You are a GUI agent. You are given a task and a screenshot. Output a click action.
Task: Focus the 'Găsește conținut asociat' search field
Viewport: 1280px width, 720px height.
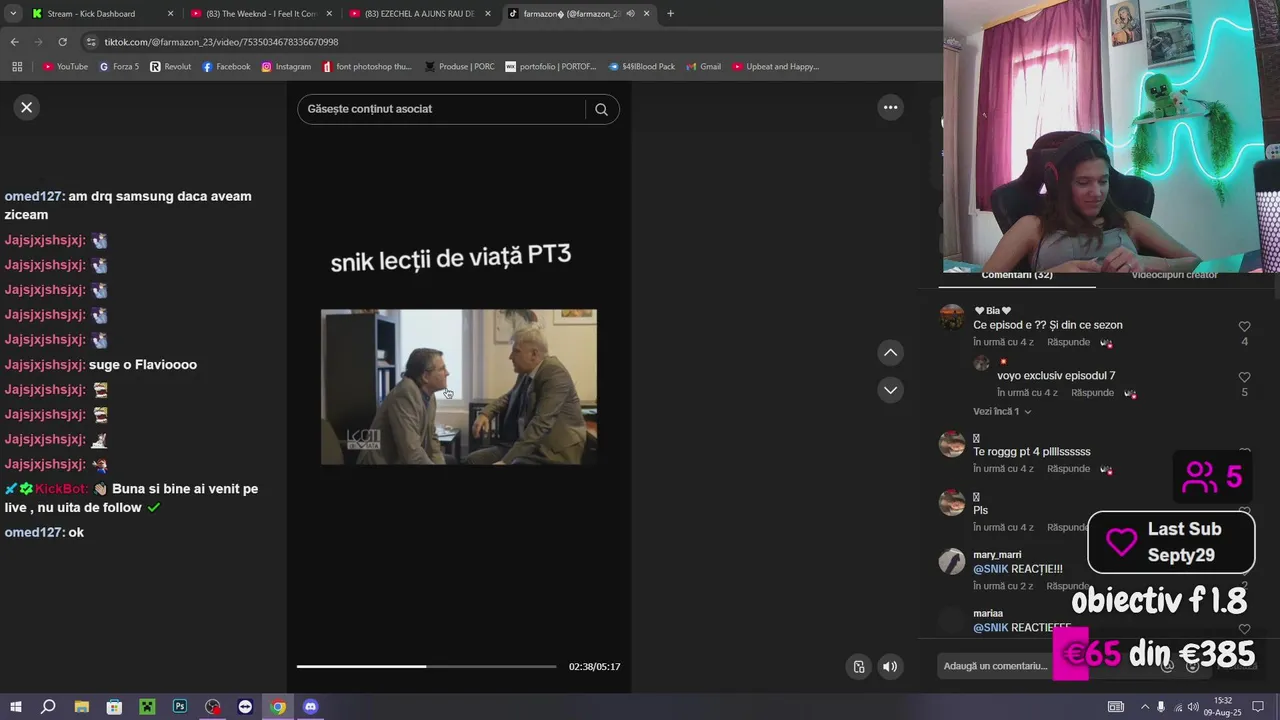[x=441, y=109]
